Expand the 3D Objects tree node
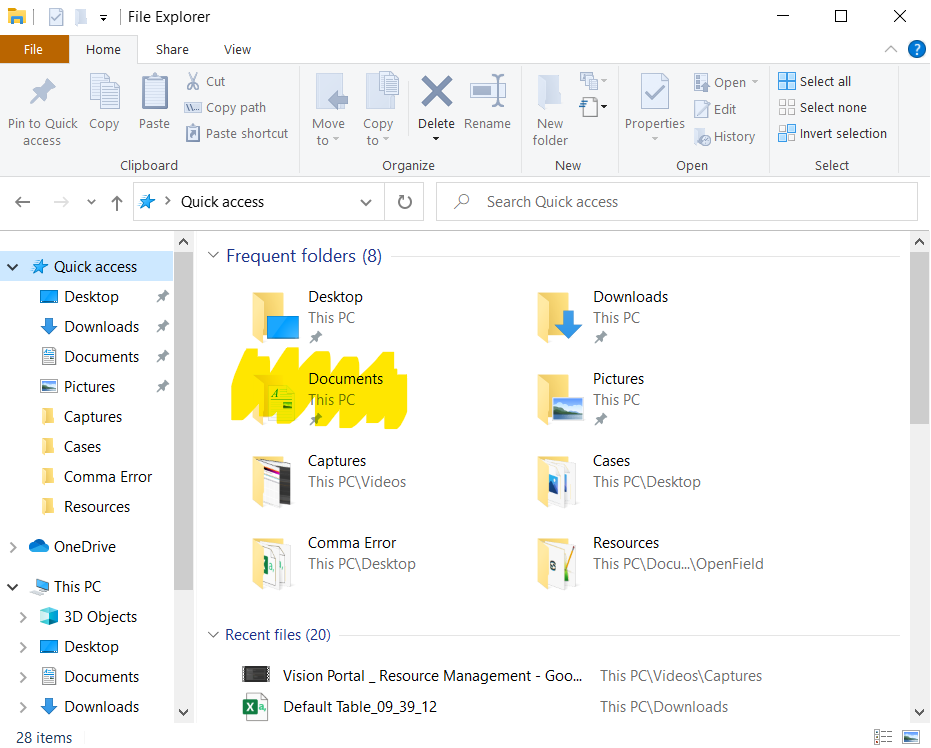 pos(23,617)
